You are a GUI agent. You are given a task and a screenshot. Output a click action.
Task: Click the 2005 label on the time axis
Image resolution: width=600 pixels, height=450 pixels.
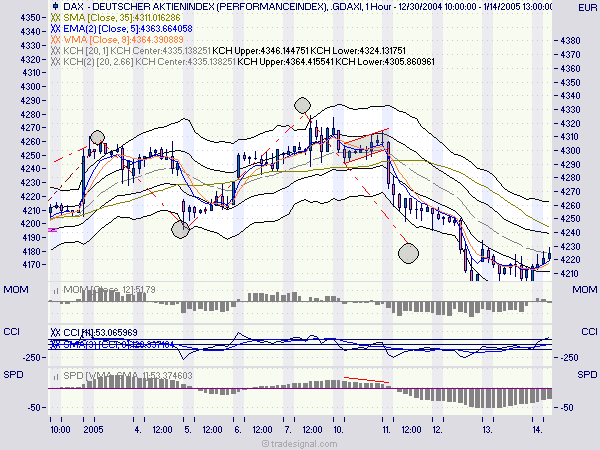[93, 429]
